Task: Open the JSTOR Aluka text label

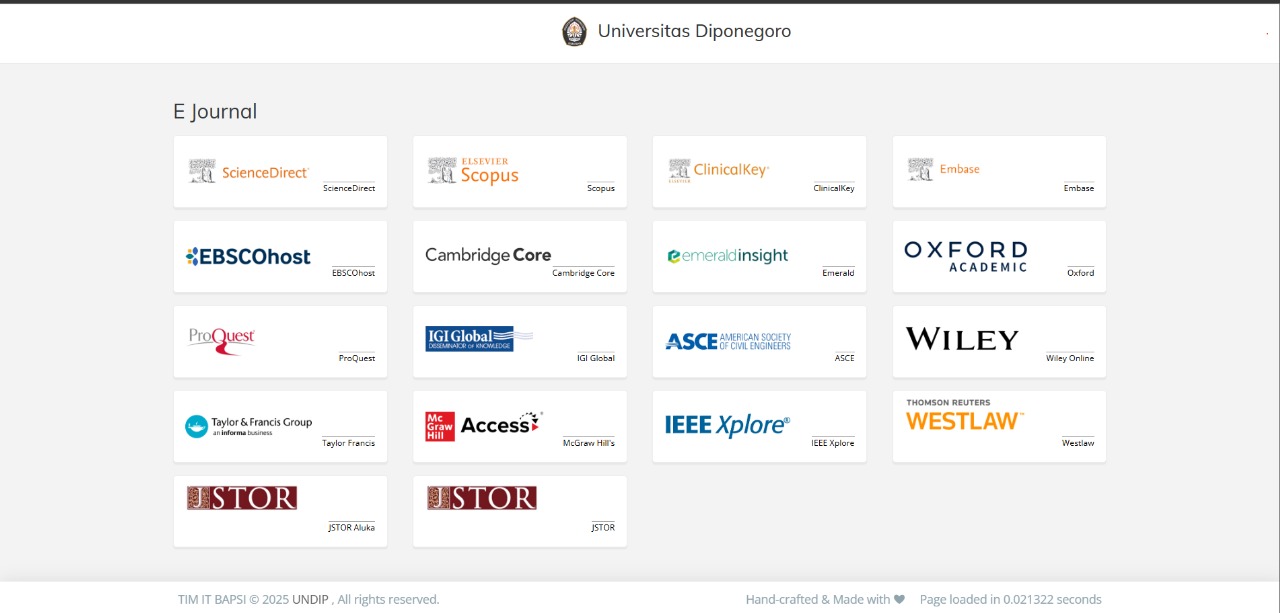Action: [x=351, y=528]
